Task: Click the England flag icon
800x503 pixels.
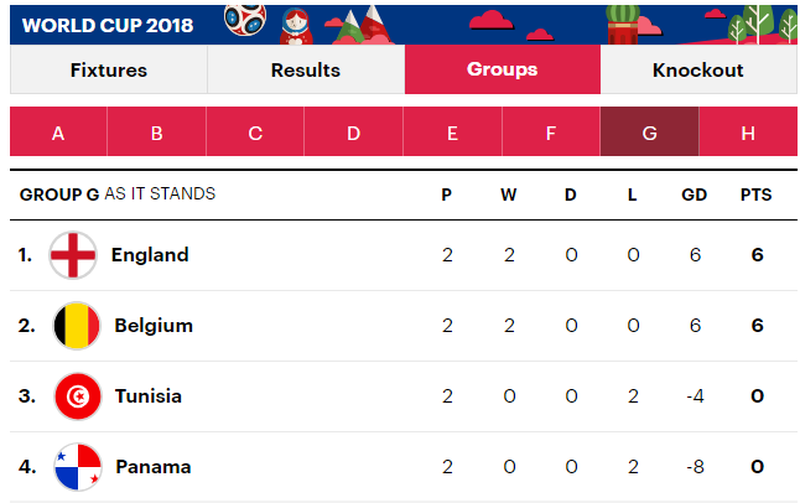Action: pyautogui.click(x=74, y=256)
